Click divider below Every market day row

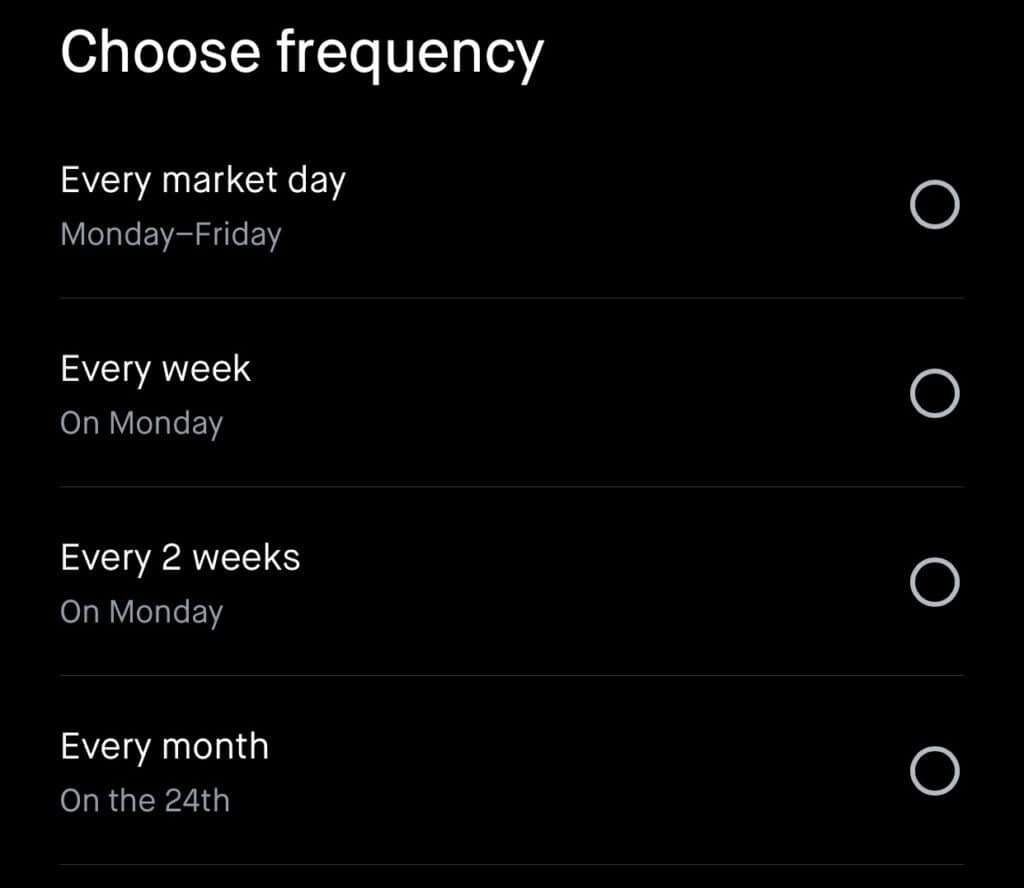click(x=512, y=298)
